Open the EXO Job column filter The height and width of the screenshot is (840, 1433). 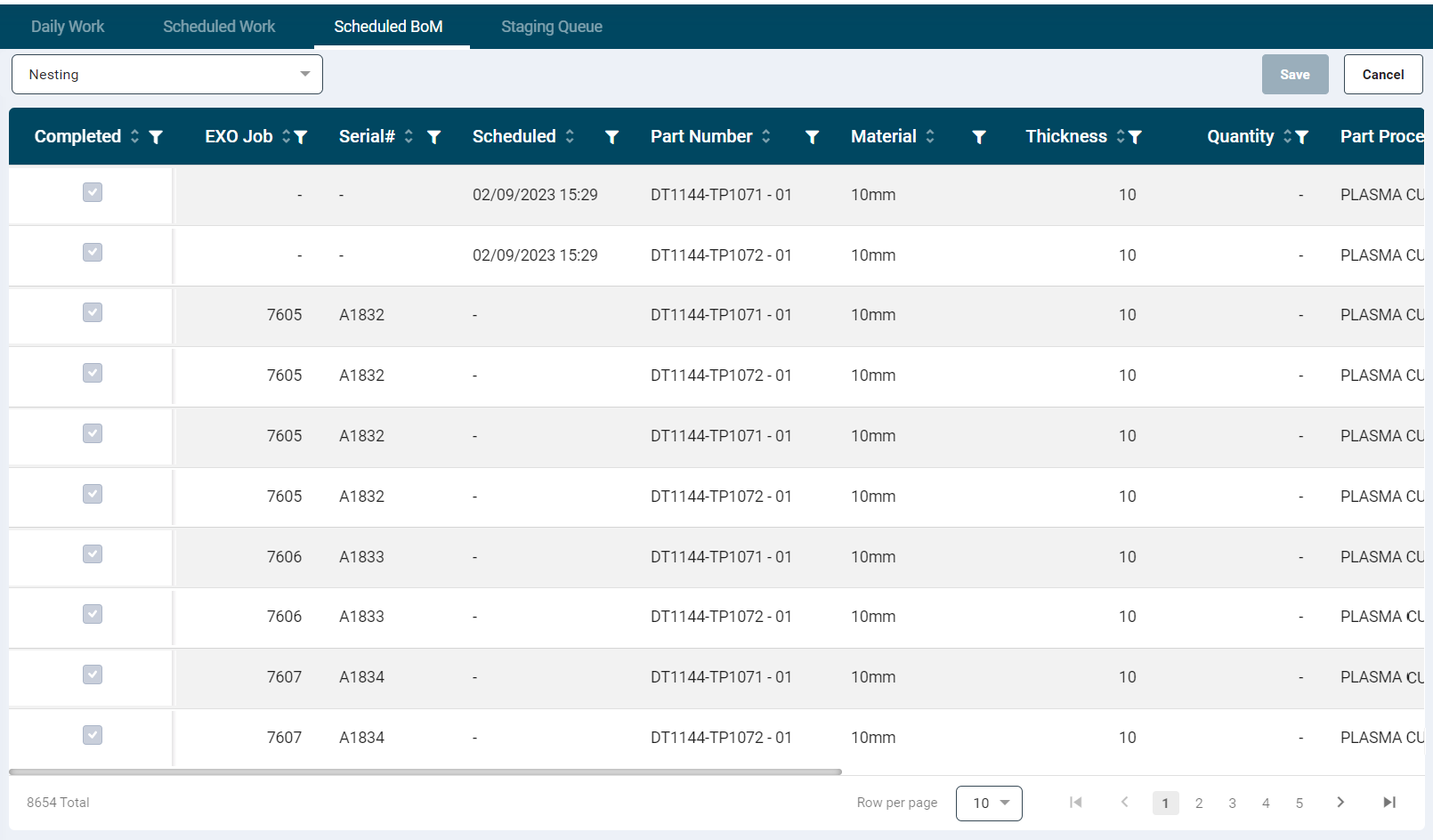pos(301,137)
